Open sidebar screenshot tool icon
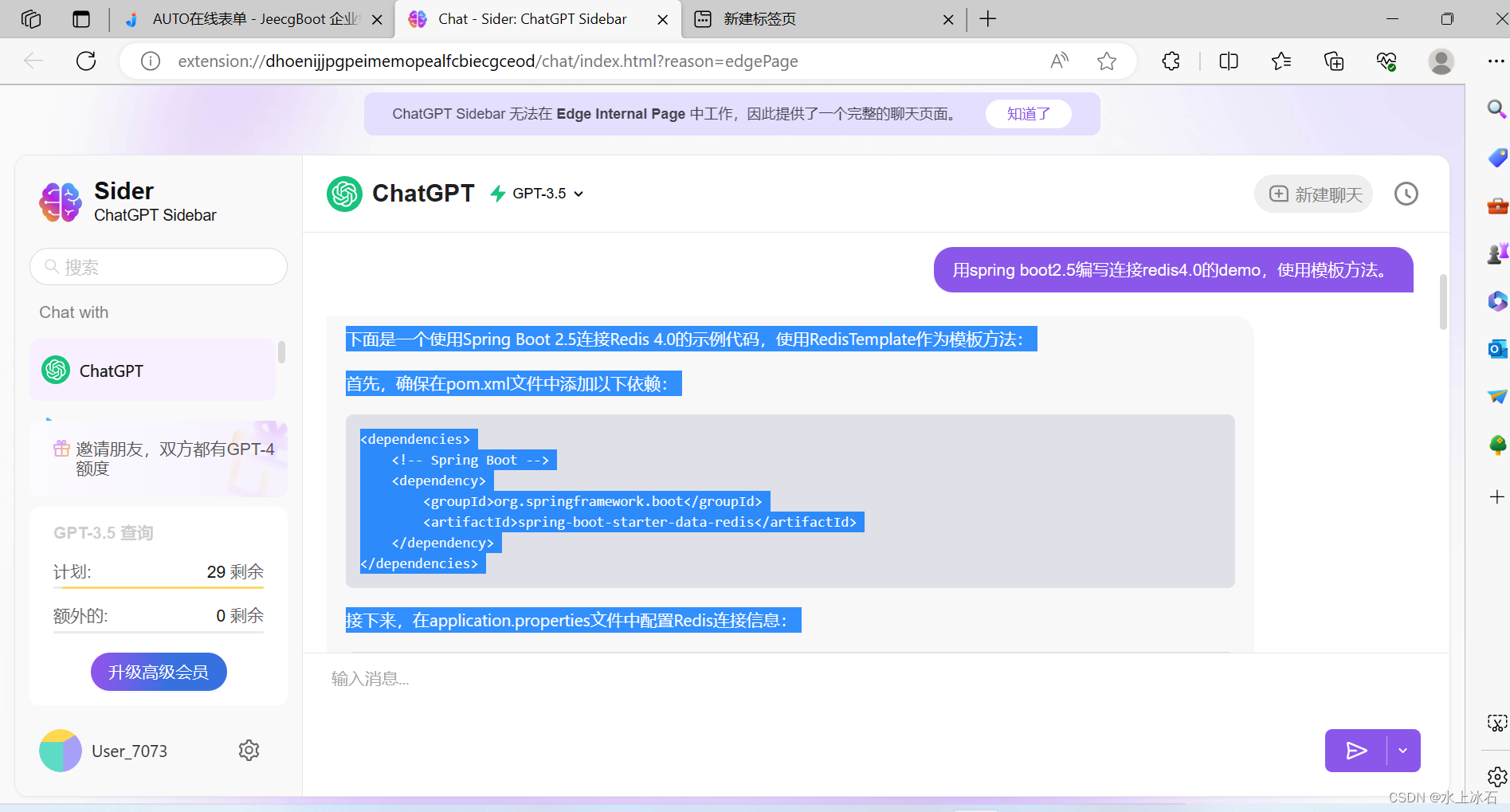This screenshot has width=1510, height=812. point(1497,723)
